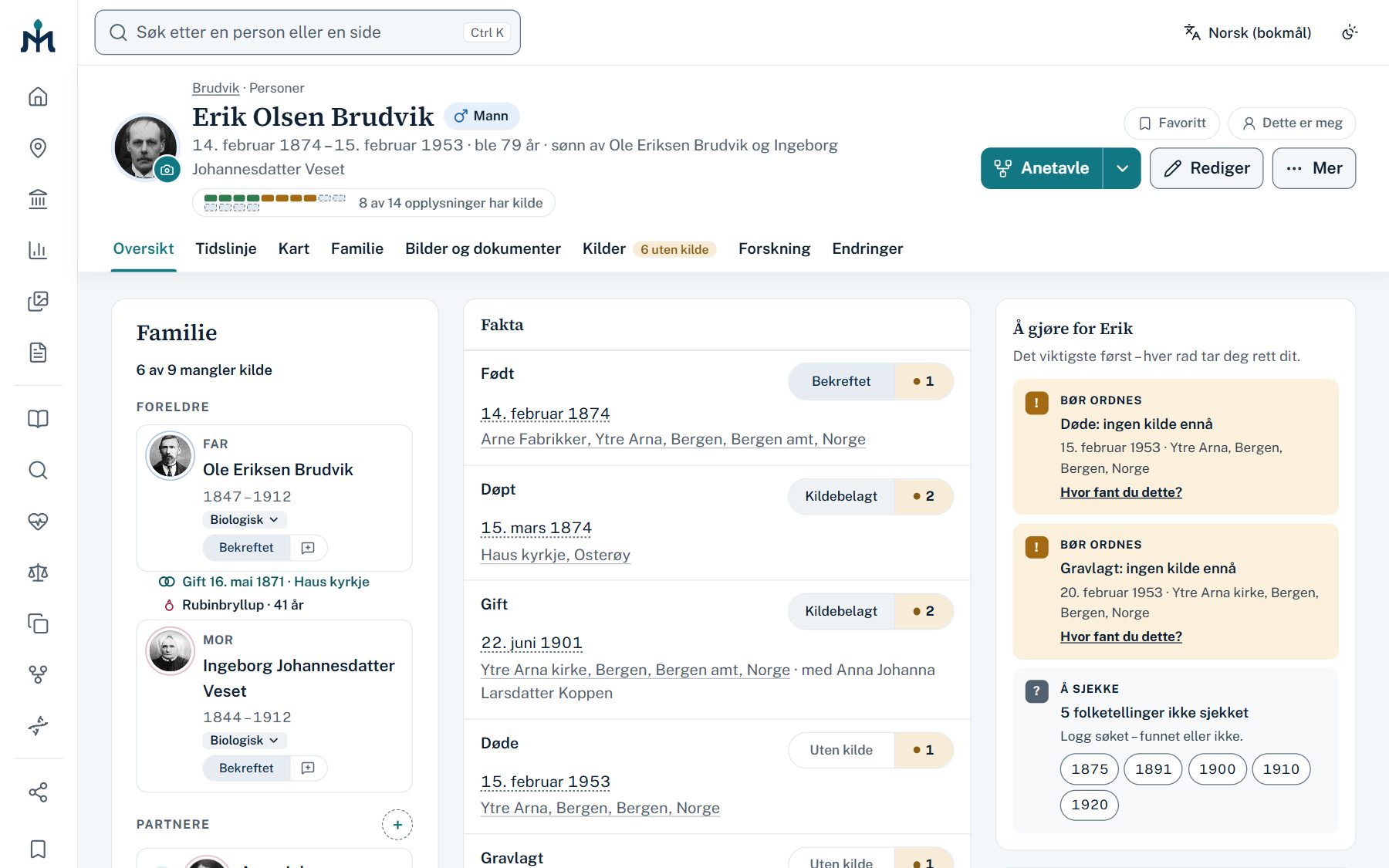The width and height of the screenshot is (1389, 868).
Task: Open the Mer menu
Action: point(1313,168)
